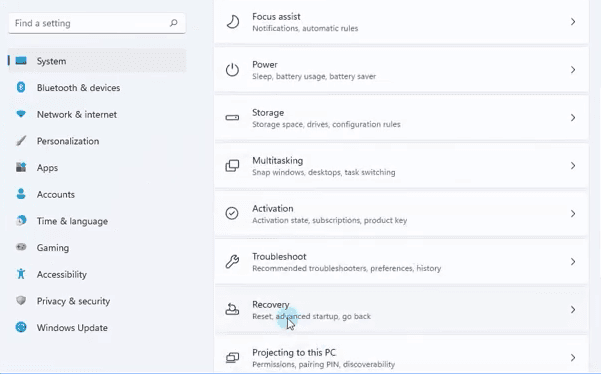601x374 pixels.
Task: Open Time & language settings
Action: coord(97,221)
